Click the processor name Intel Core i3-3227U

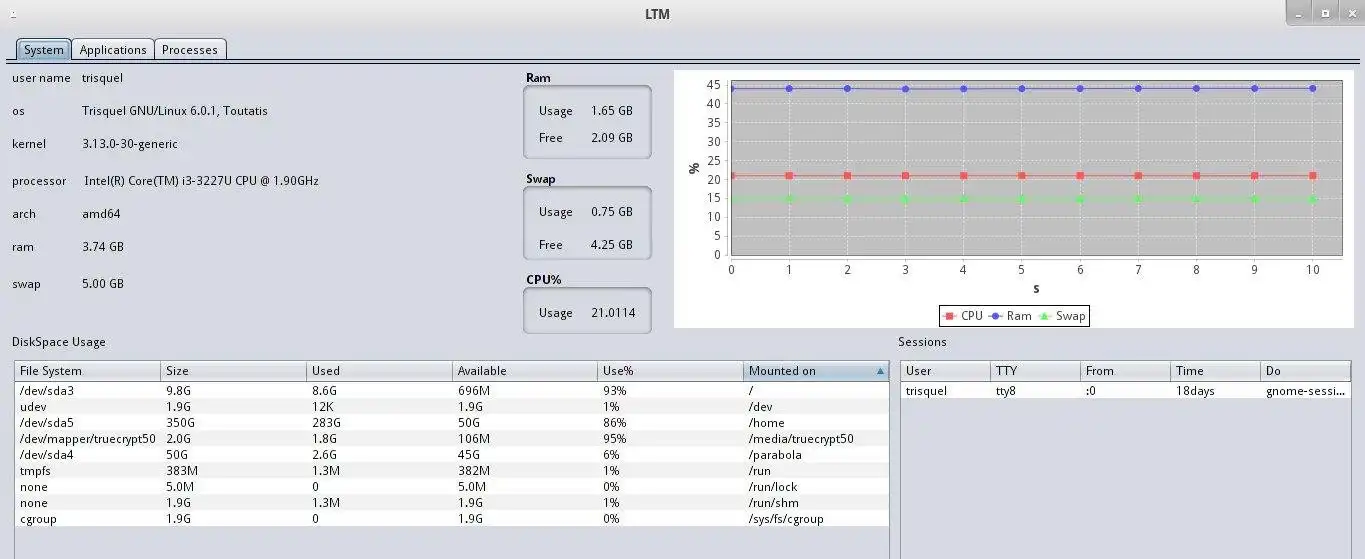click(x=201, y=181)
